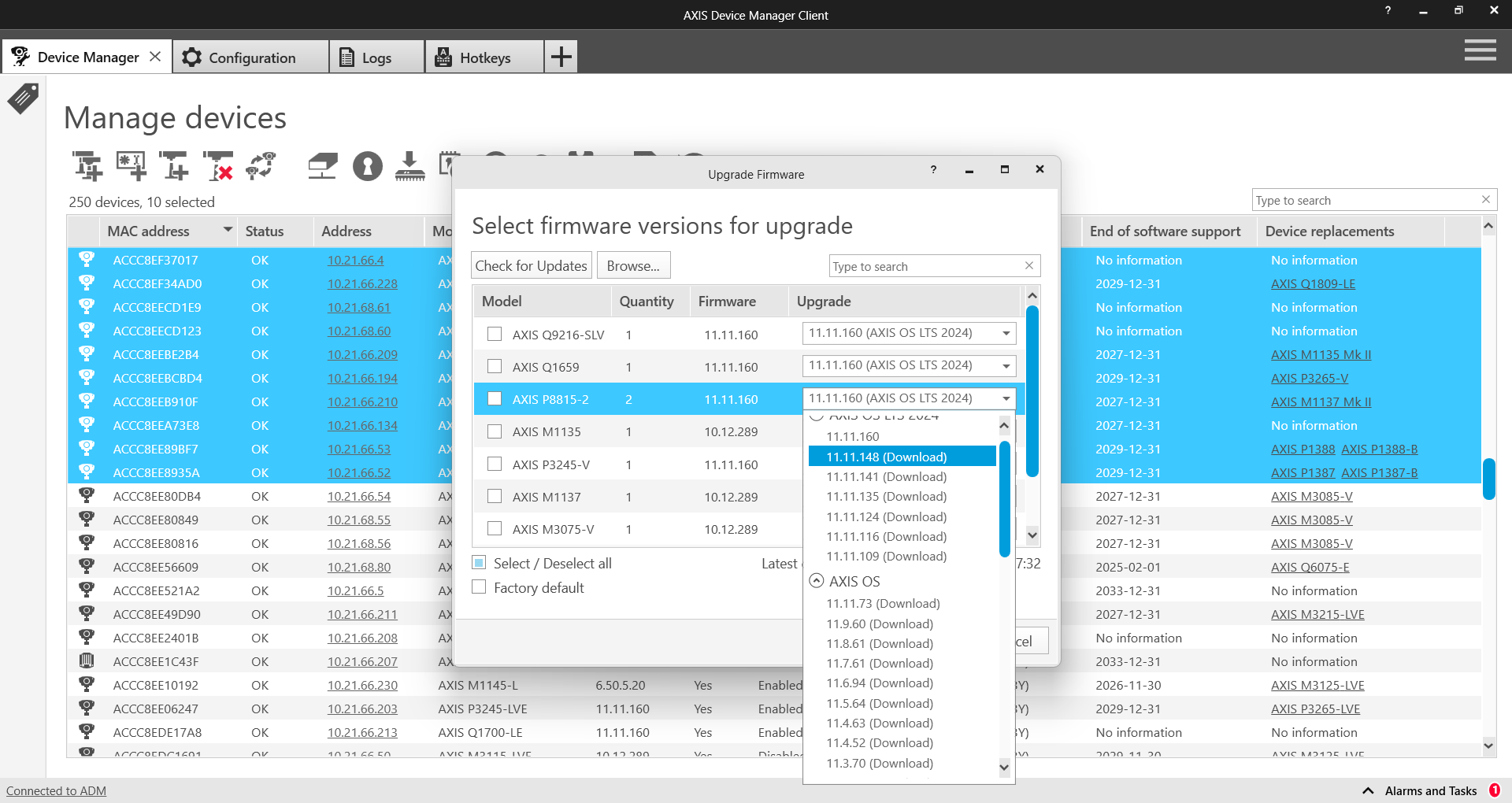Click camera icon for device ACCC8EE56609
1512x803 pixels.
pos(87,566)
